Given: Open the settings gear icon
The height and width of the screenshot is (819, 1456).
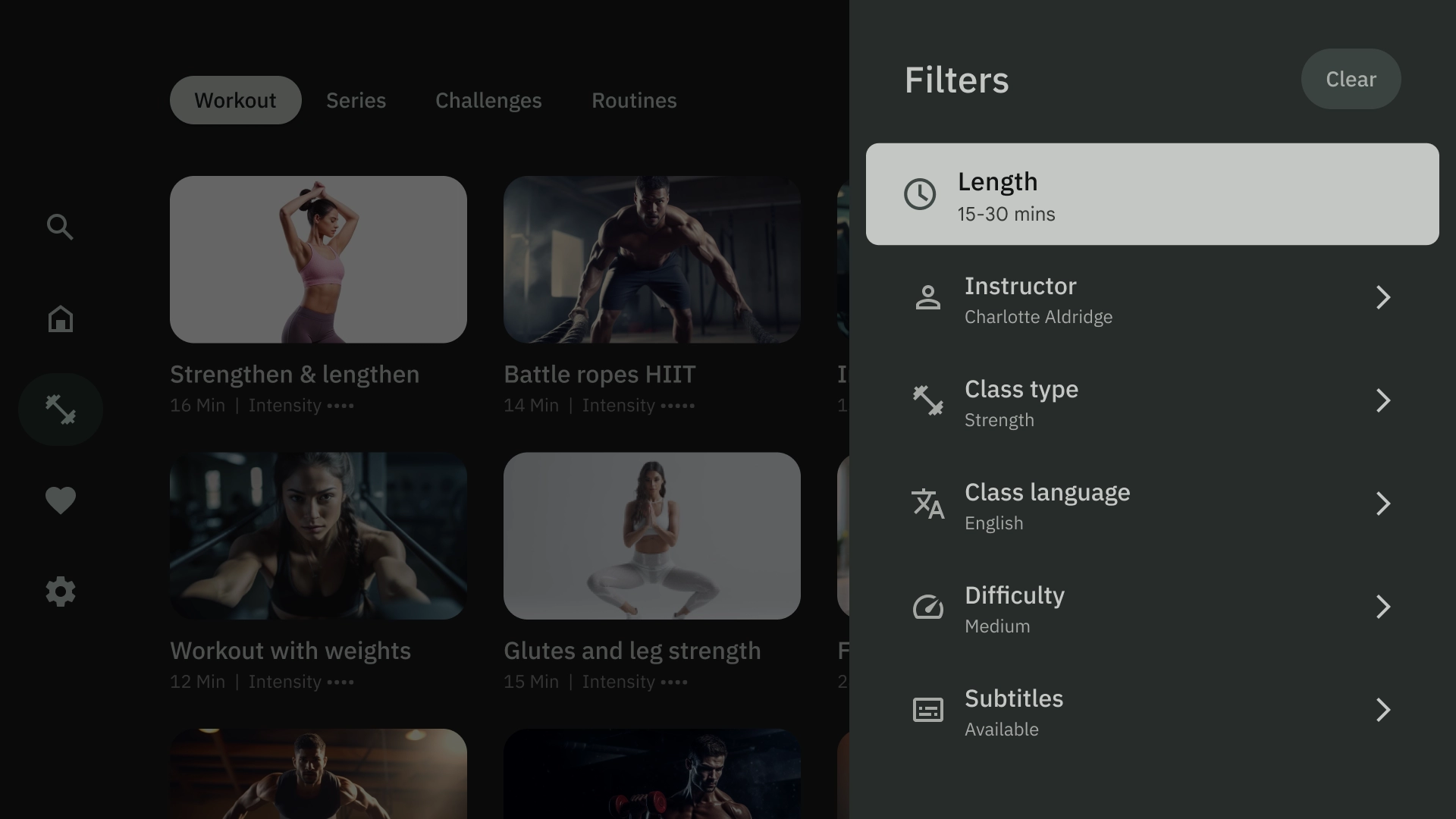Looking at the screenshot, I should 60,592.
